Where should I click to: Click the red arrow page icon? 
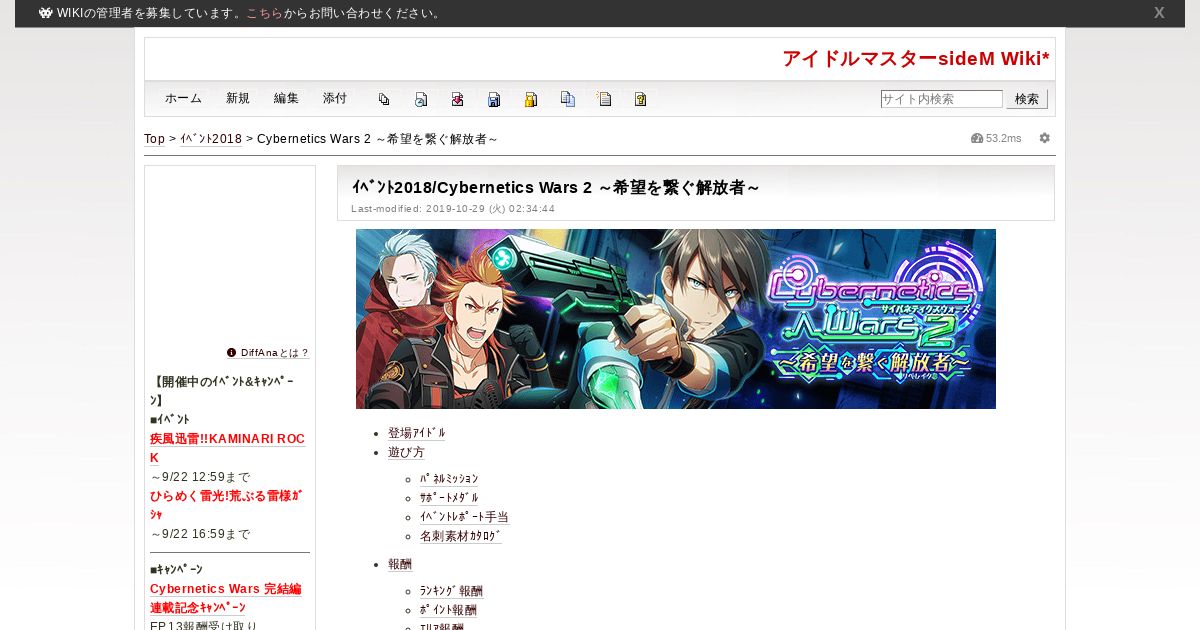[457, 99]
